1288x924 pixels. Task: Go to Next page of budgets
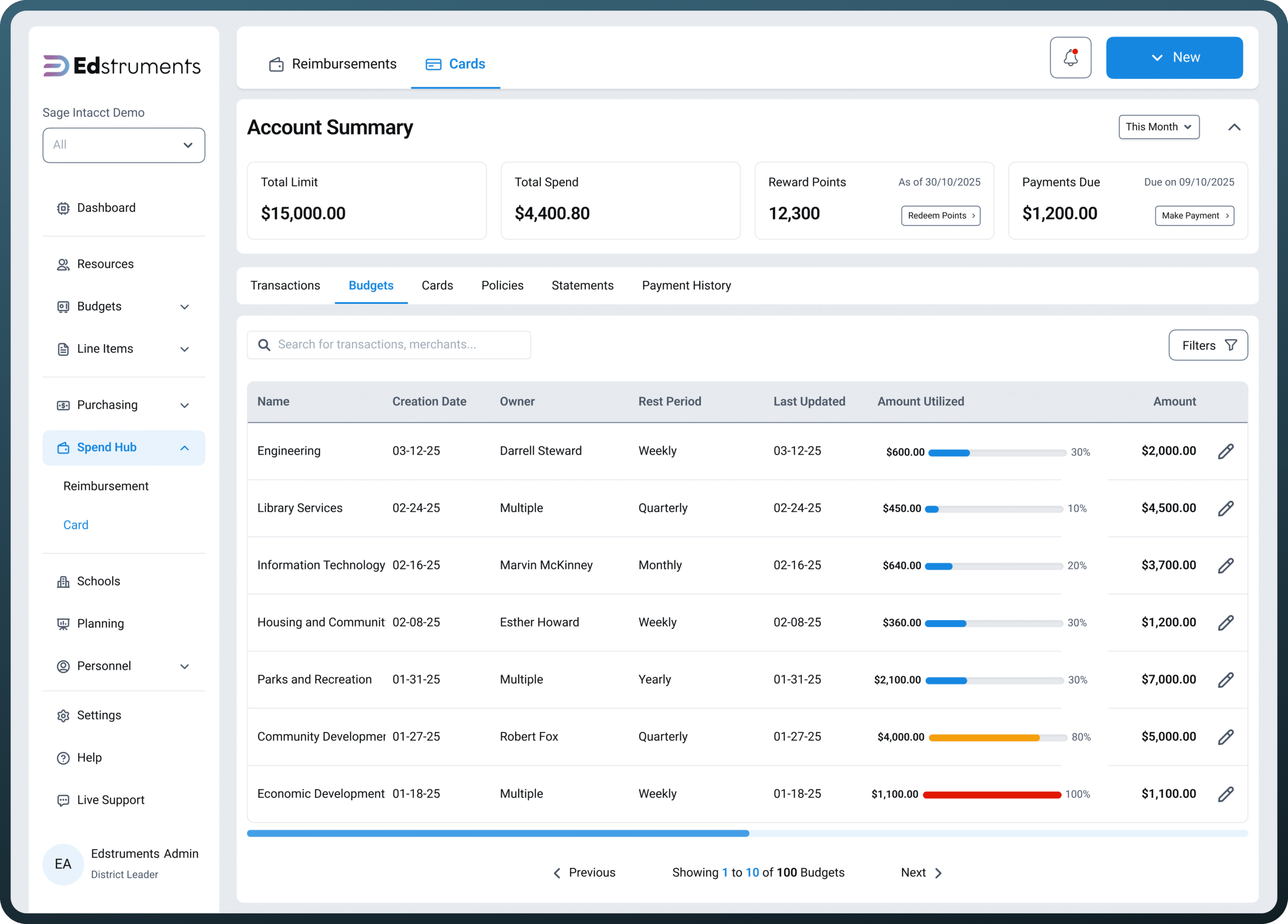point(921,872)
